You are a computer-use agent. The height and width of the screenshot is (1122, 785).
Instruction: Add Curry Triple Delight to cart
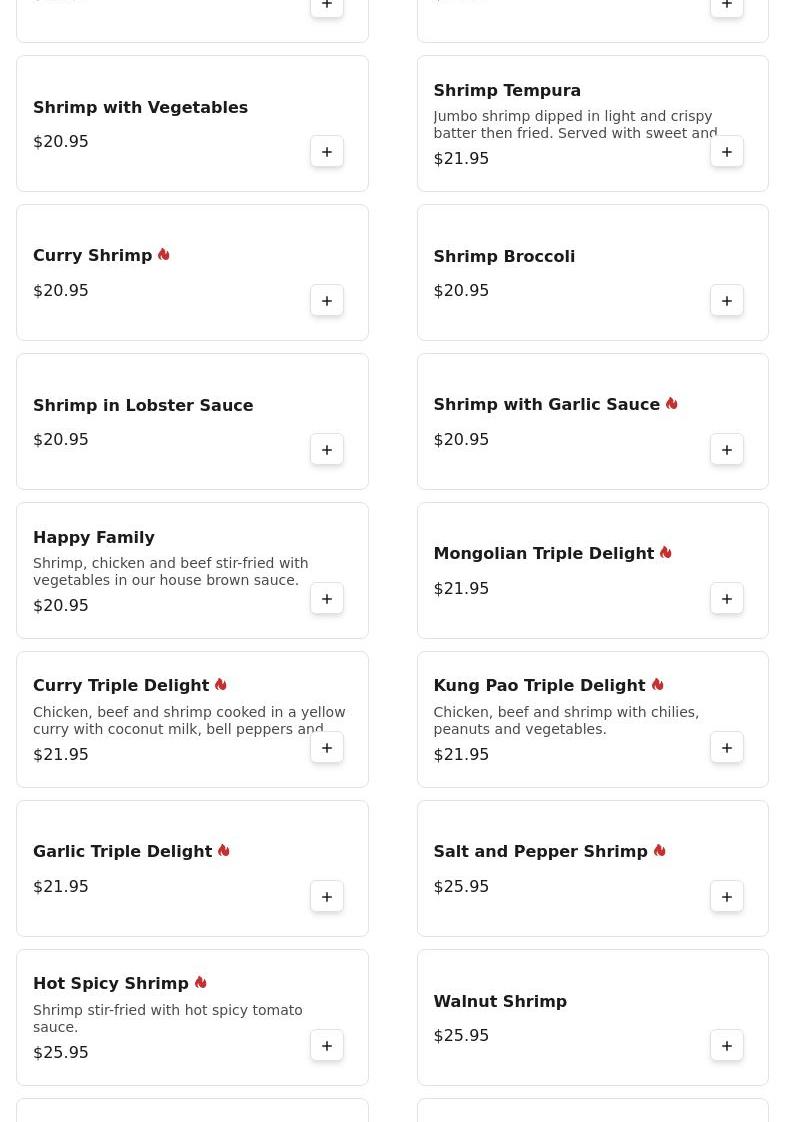coord(327,748)
